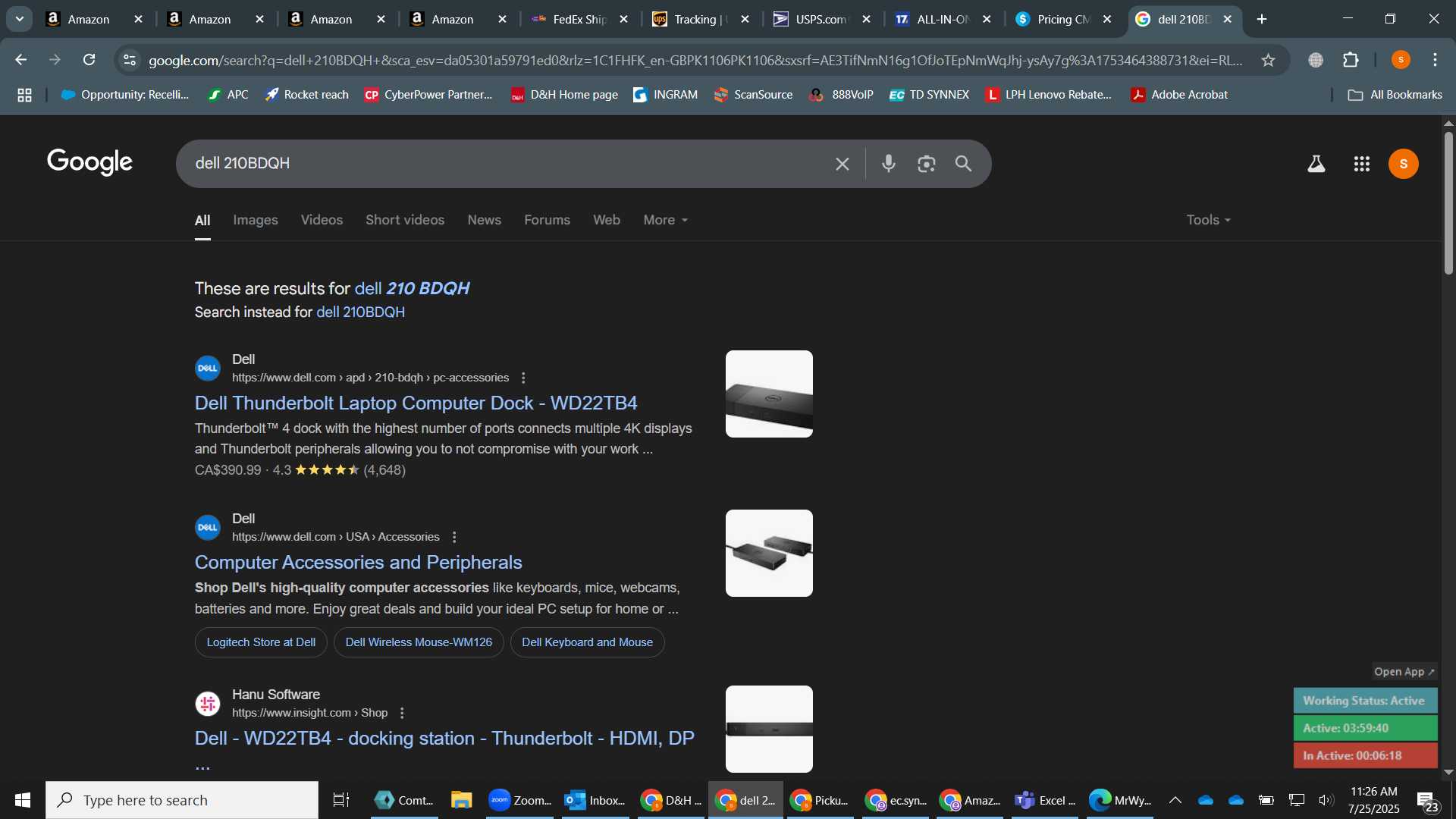The image size is (1456, 819).
Task: Open Adobe Acrobat bookmark
Action: pos(1179,95)
